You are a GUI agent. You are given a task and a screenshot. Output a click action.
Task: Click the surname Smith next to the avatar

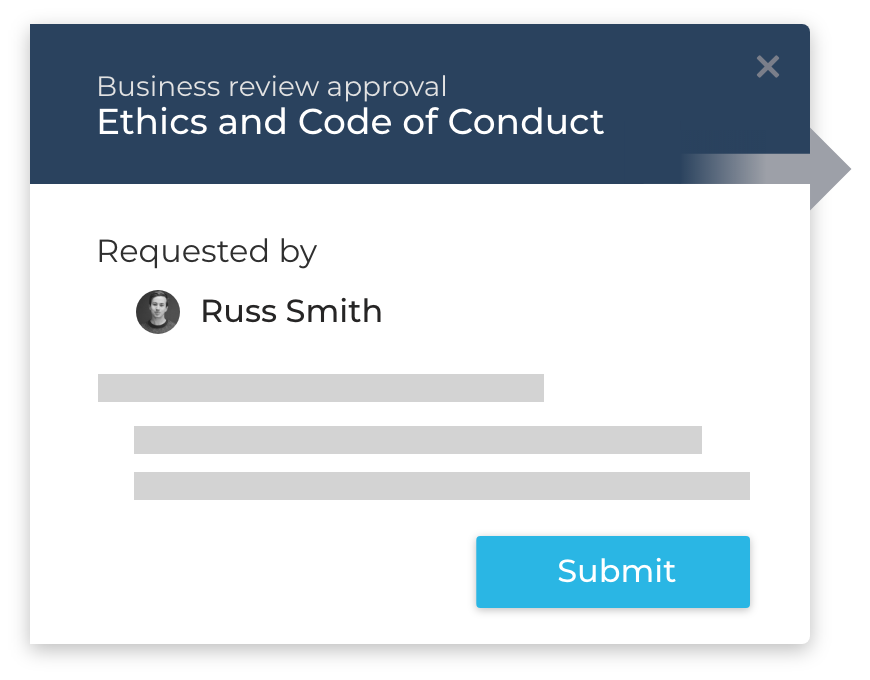(334, 311)
